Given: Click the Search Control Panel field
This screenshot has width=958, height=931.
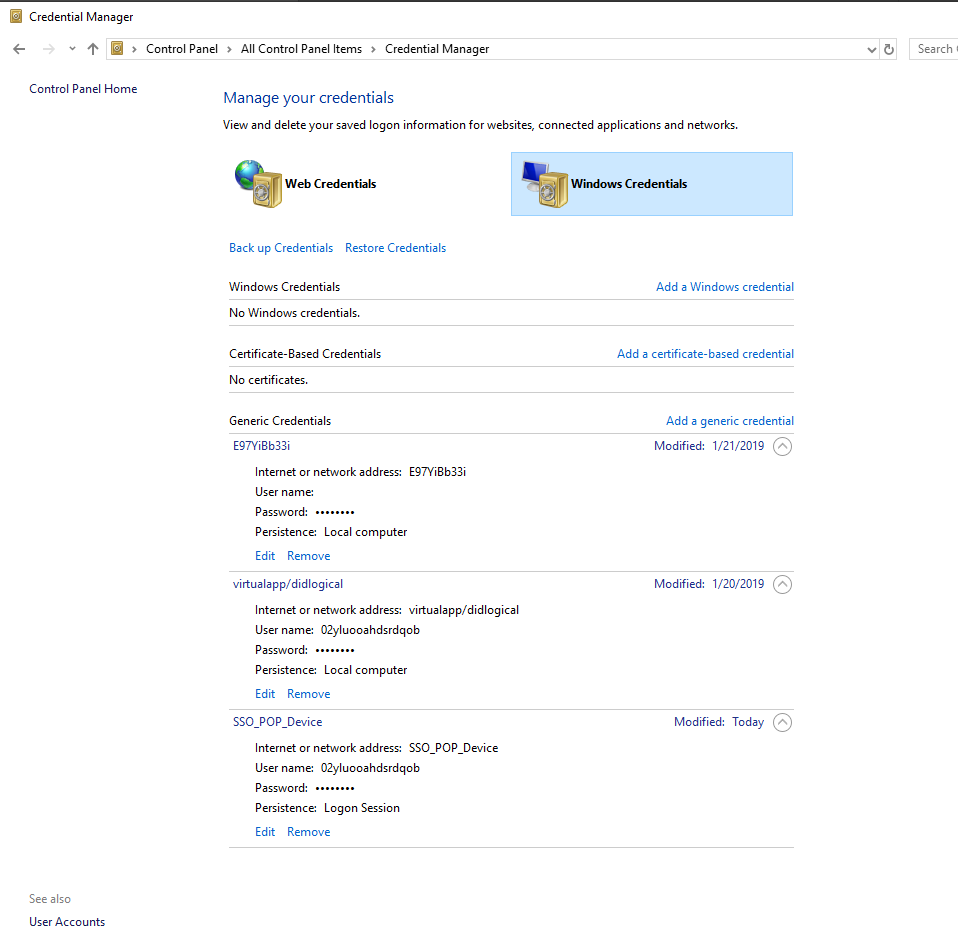Looking at the screenshot, I should click(x=934, y=49).
